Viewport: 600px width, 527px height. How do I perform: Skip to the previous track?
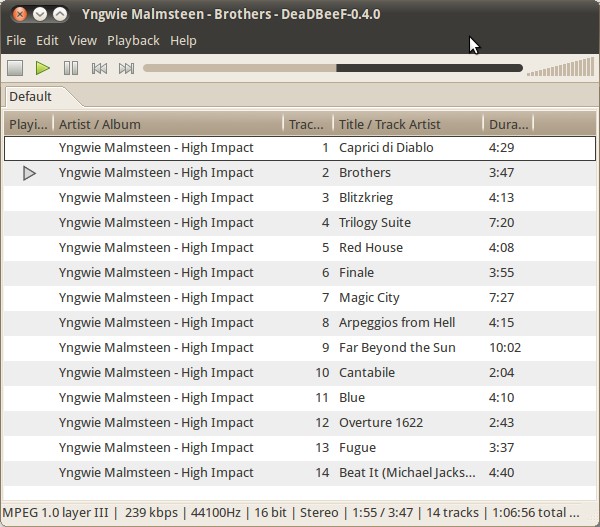point(99,69)
